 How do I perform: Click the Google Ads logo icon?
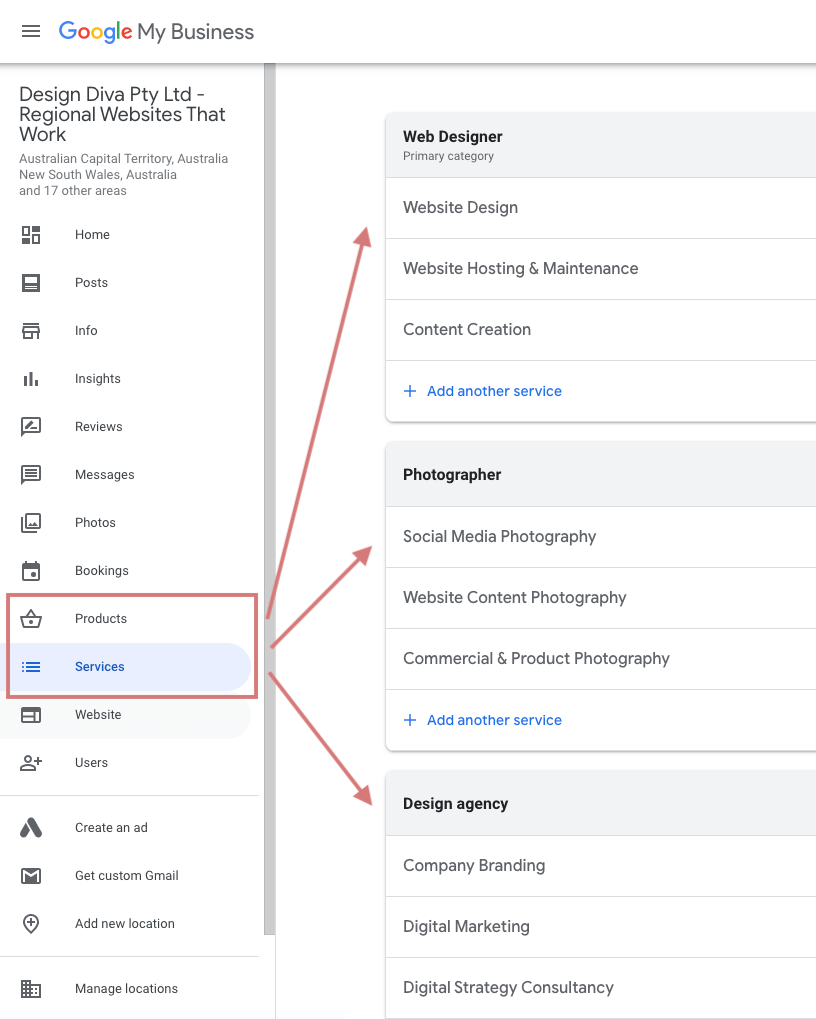click(31, 828)
